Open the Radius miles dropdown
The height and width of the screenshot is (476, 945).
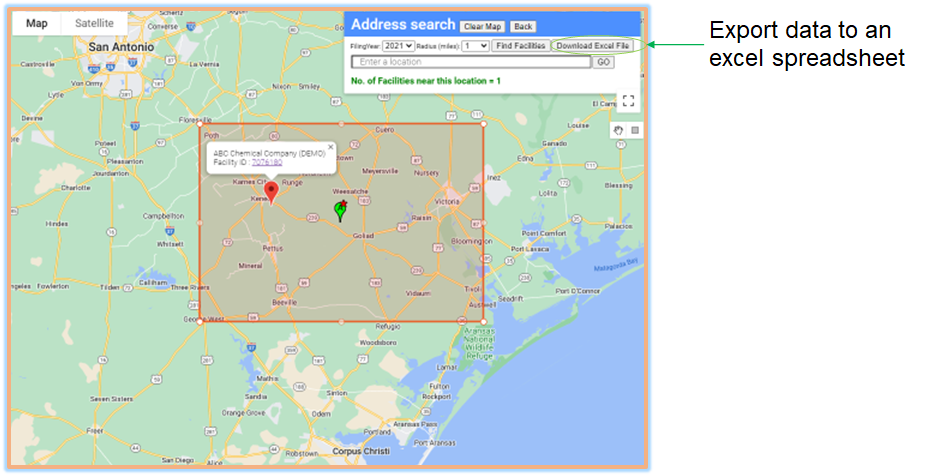click(x=475, y=46)
